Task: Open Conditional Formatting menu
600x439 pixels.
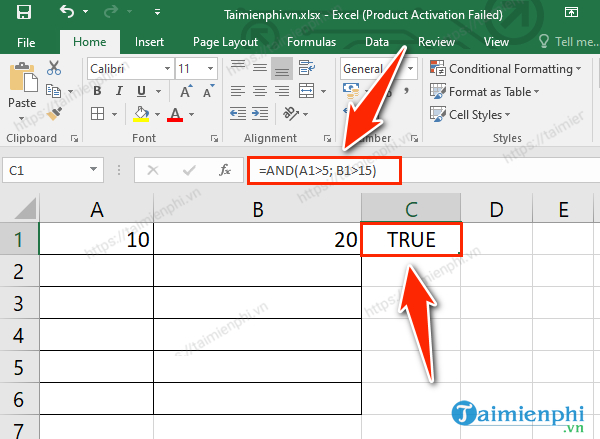Action: 505,69
